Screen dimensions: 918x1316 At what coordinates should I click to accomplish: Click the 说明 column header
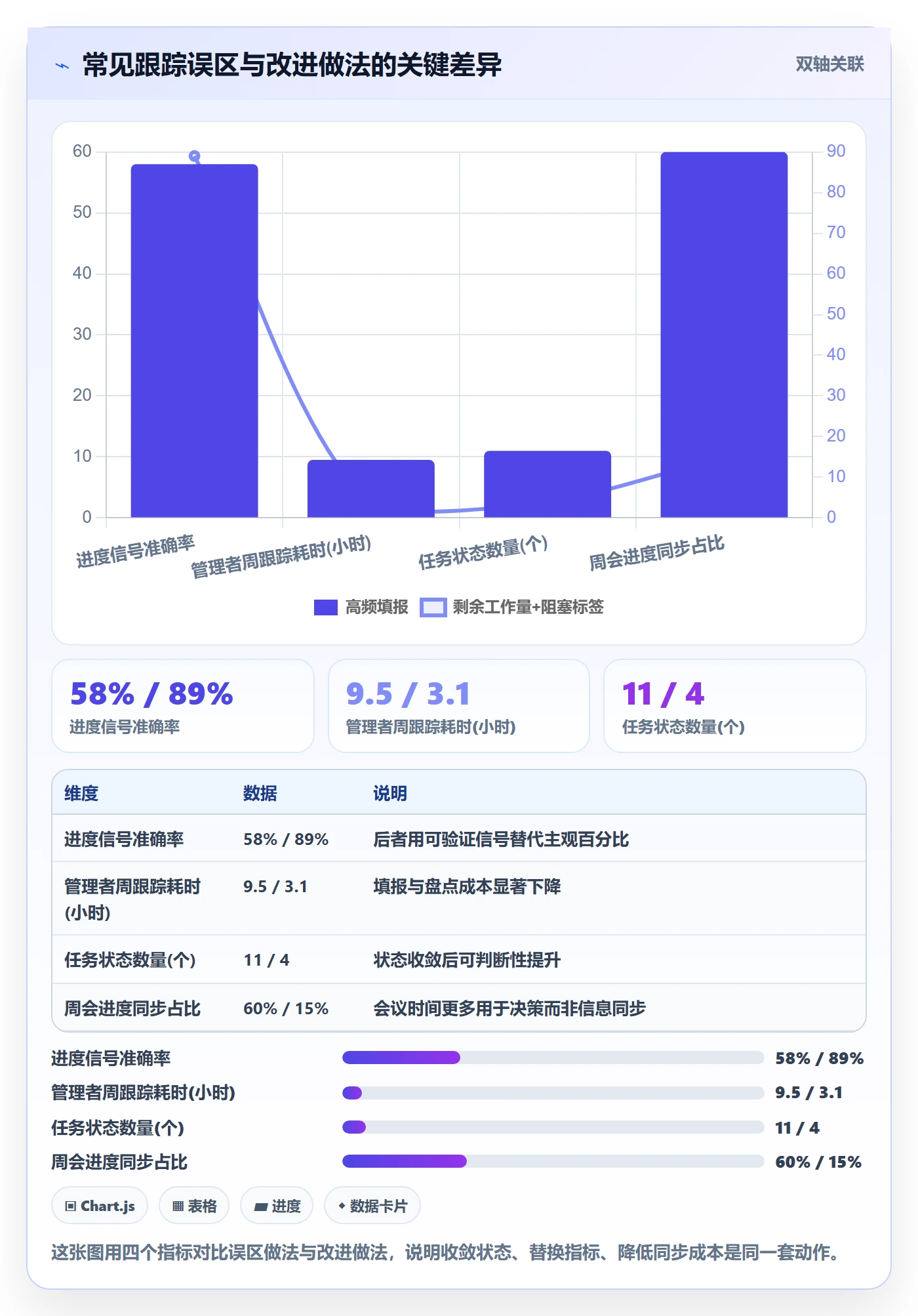(390, 793)
